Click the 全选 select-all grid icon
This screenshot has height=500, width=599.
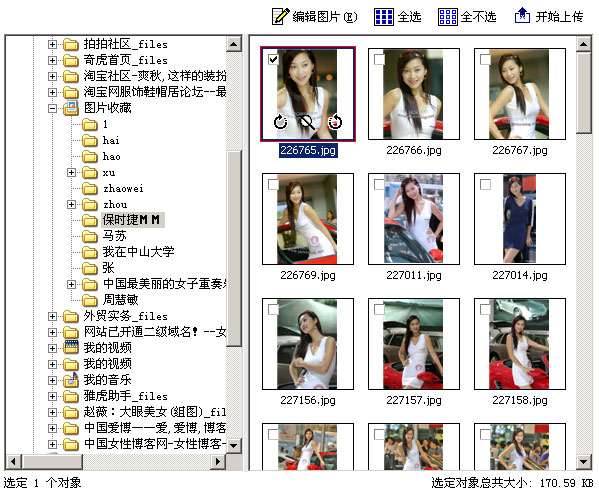coord(384,17)
